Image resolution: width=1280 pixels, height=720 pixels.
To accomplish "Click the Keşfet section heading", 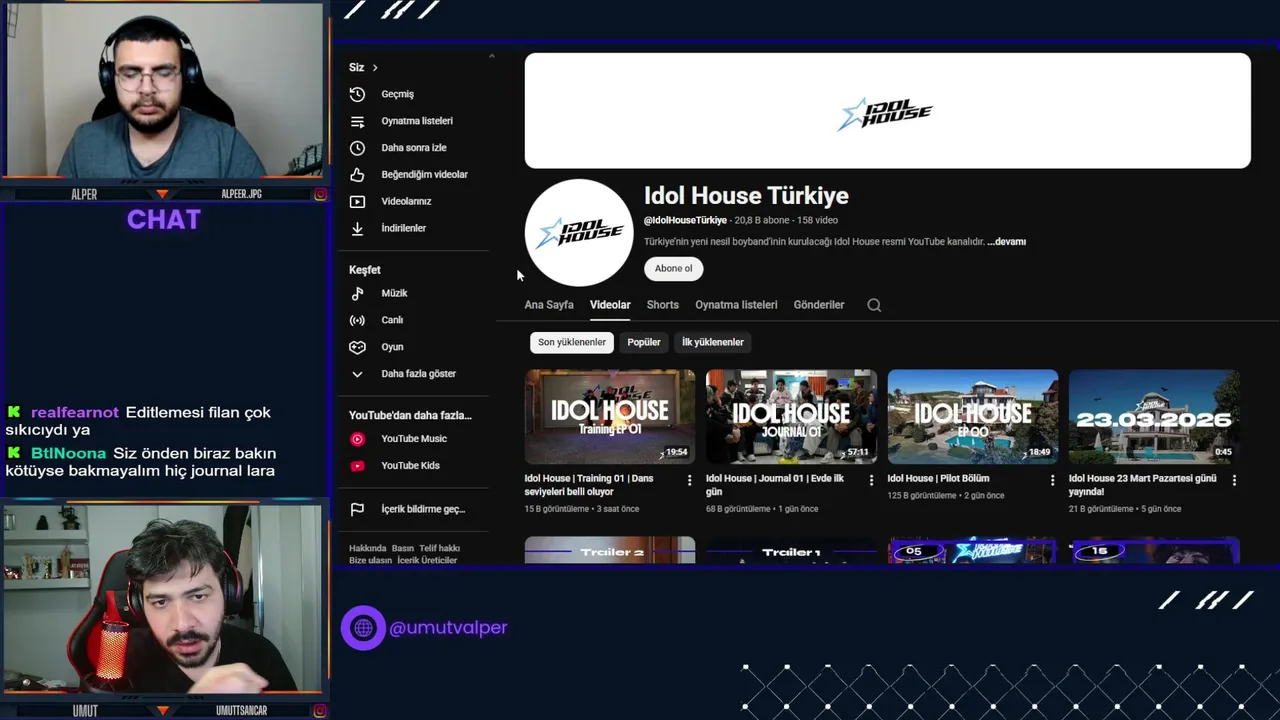I will point(365,270).
